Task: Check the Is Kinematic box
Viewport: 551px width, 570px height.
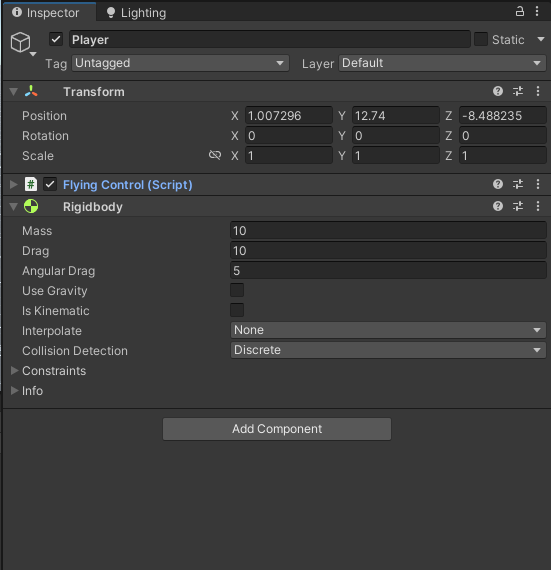Action: 237,310
